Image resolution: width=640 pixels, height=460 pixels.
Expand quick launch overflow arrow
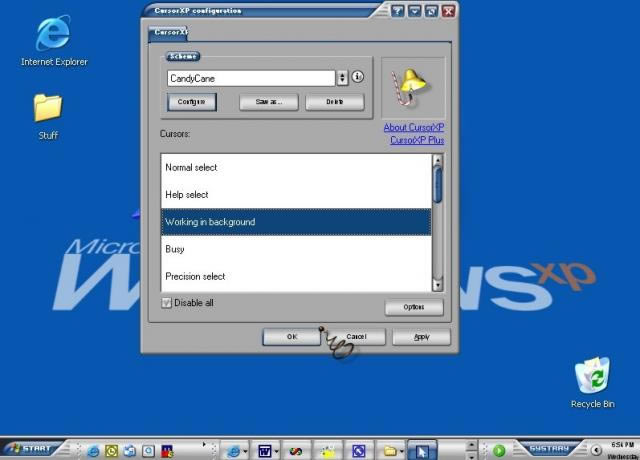tap(204, 444)
